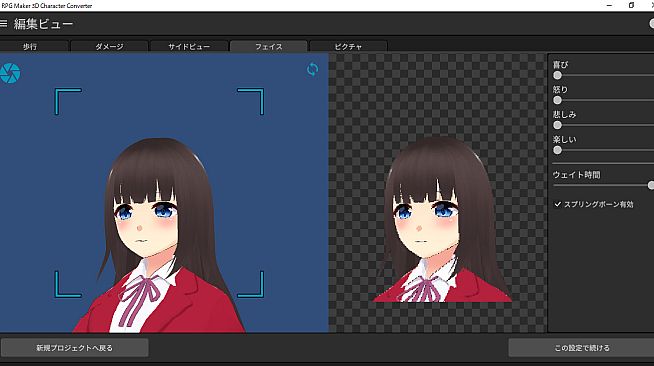
Task: Click the 怒り slider handle
Action: (557, 100)
